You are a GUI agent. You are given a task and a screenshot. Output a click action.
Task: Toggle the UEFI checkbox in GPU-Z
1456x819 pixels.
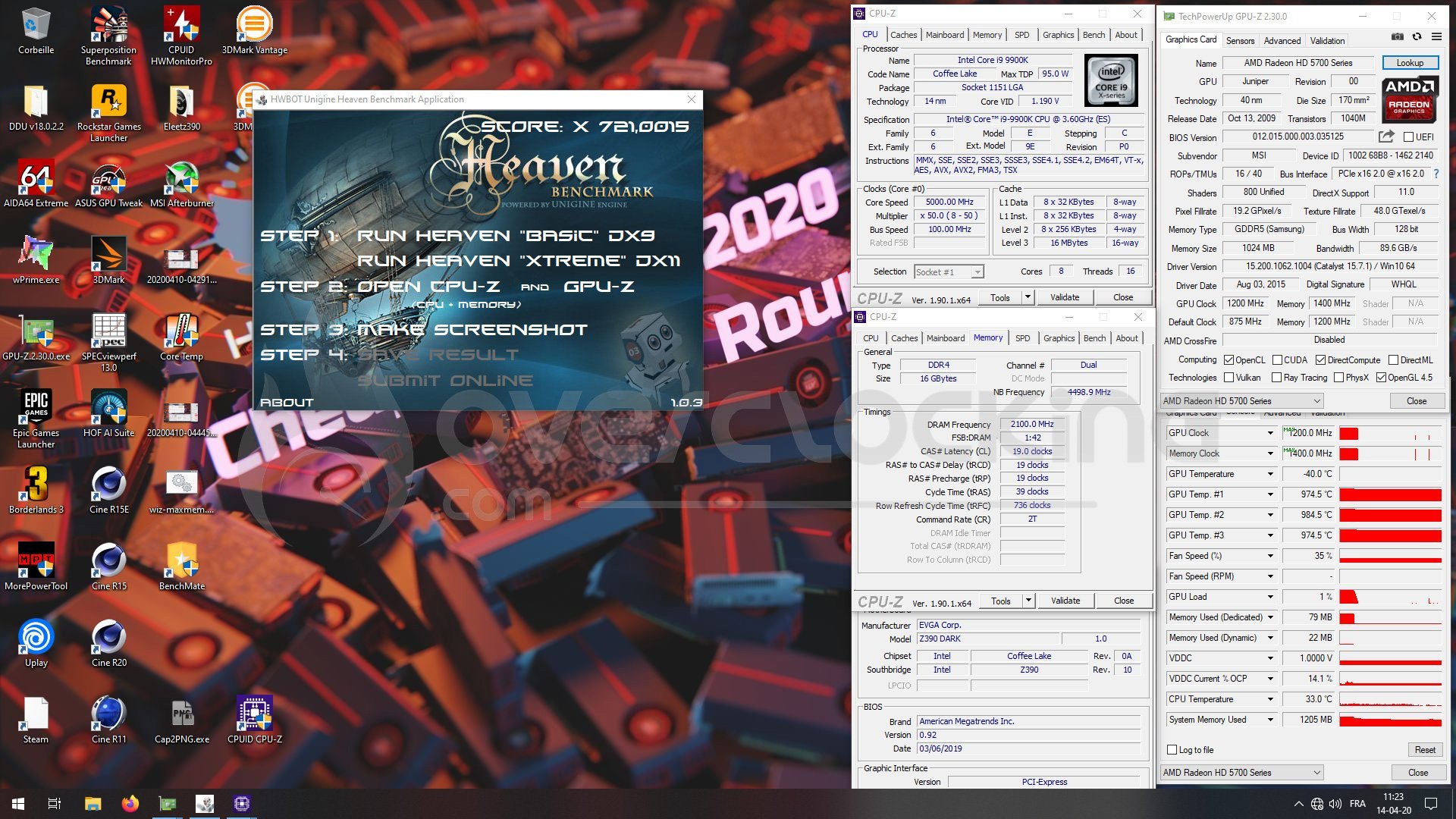click(1408, 137)
